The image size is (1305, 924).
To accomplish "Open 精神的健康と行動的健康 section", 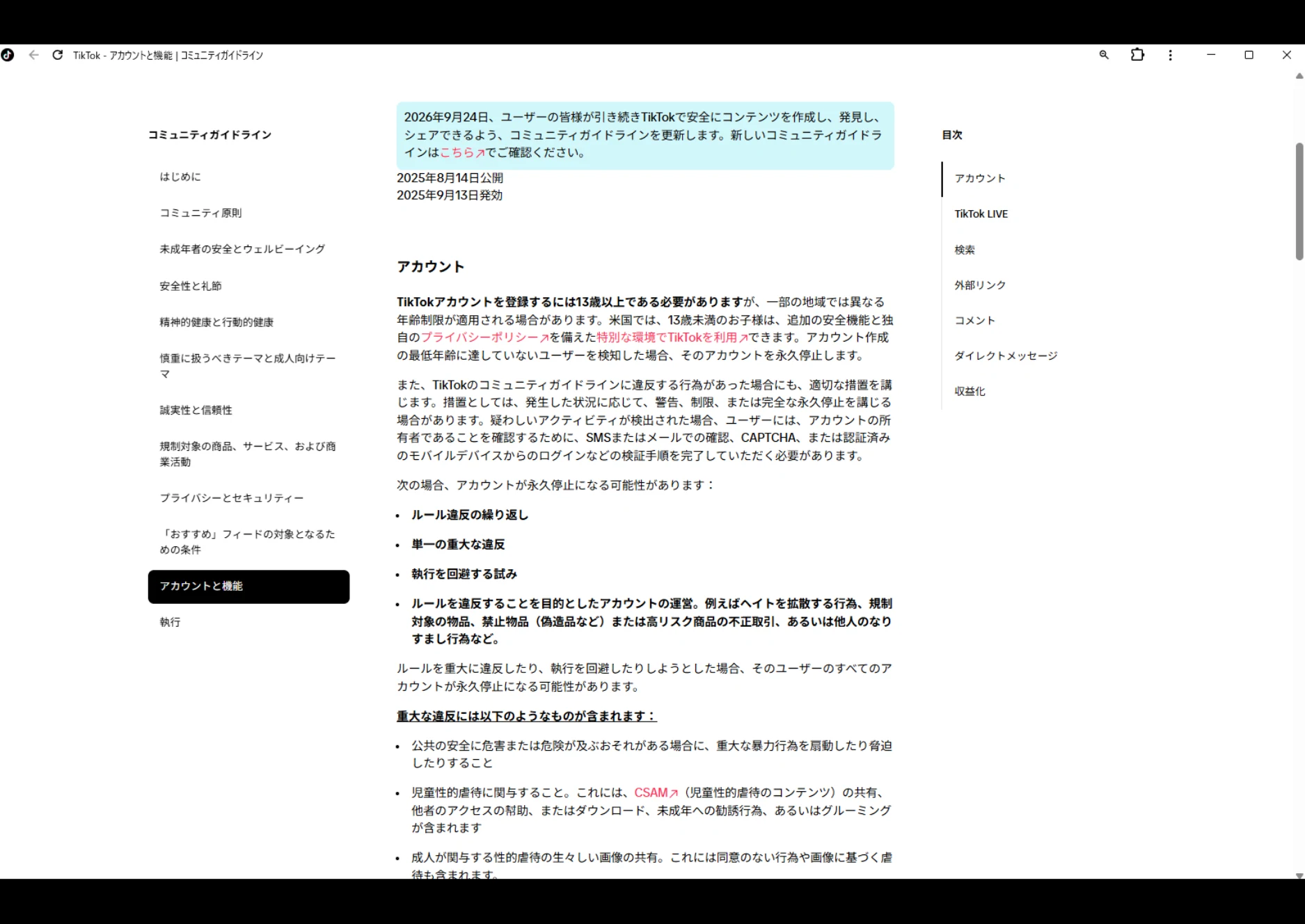I will tap(216, 322).
